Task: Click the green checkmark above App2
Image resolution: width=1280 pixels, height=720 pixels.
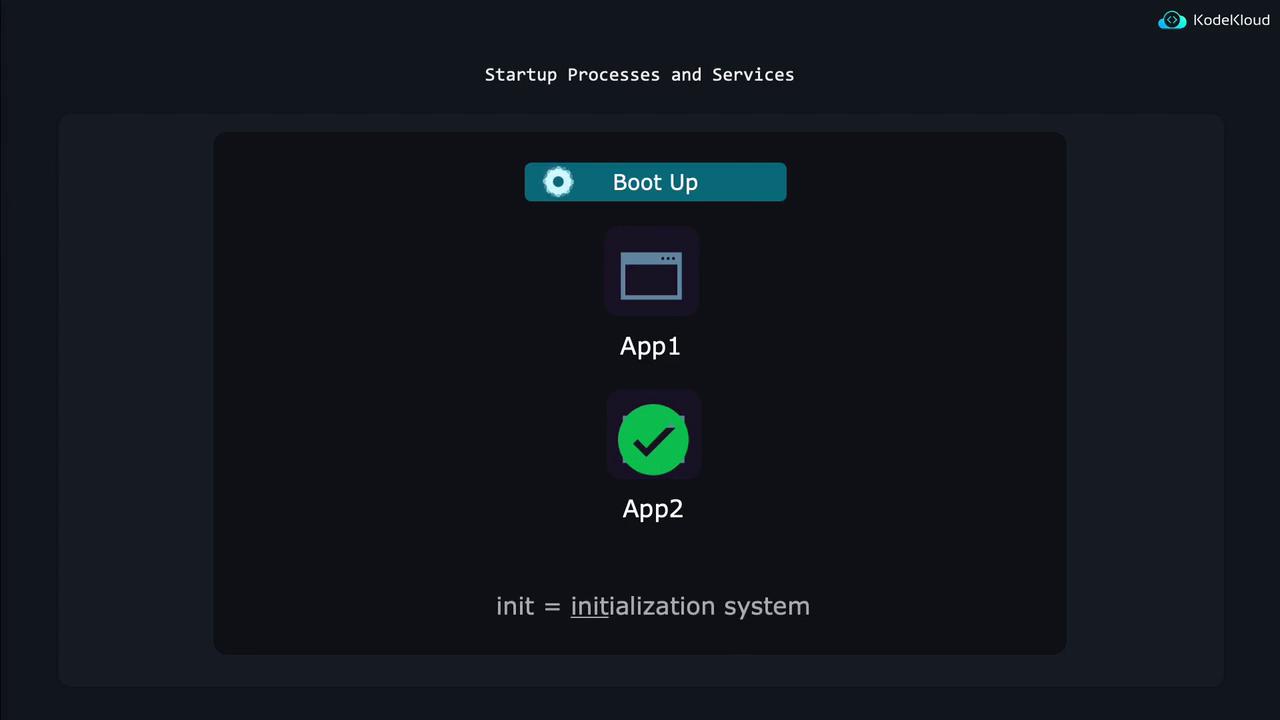Action: click(653, 439)
